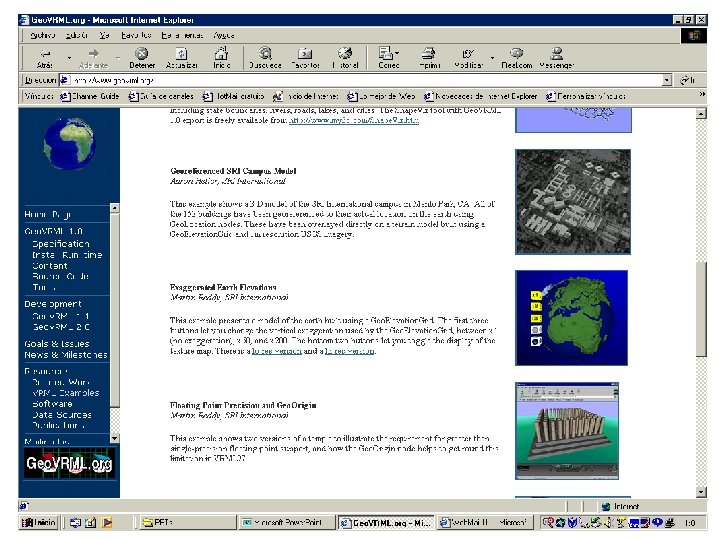The image size is (720, 540).
Task: Click the sidebar menu scroll down arrow
Action: 115,439
